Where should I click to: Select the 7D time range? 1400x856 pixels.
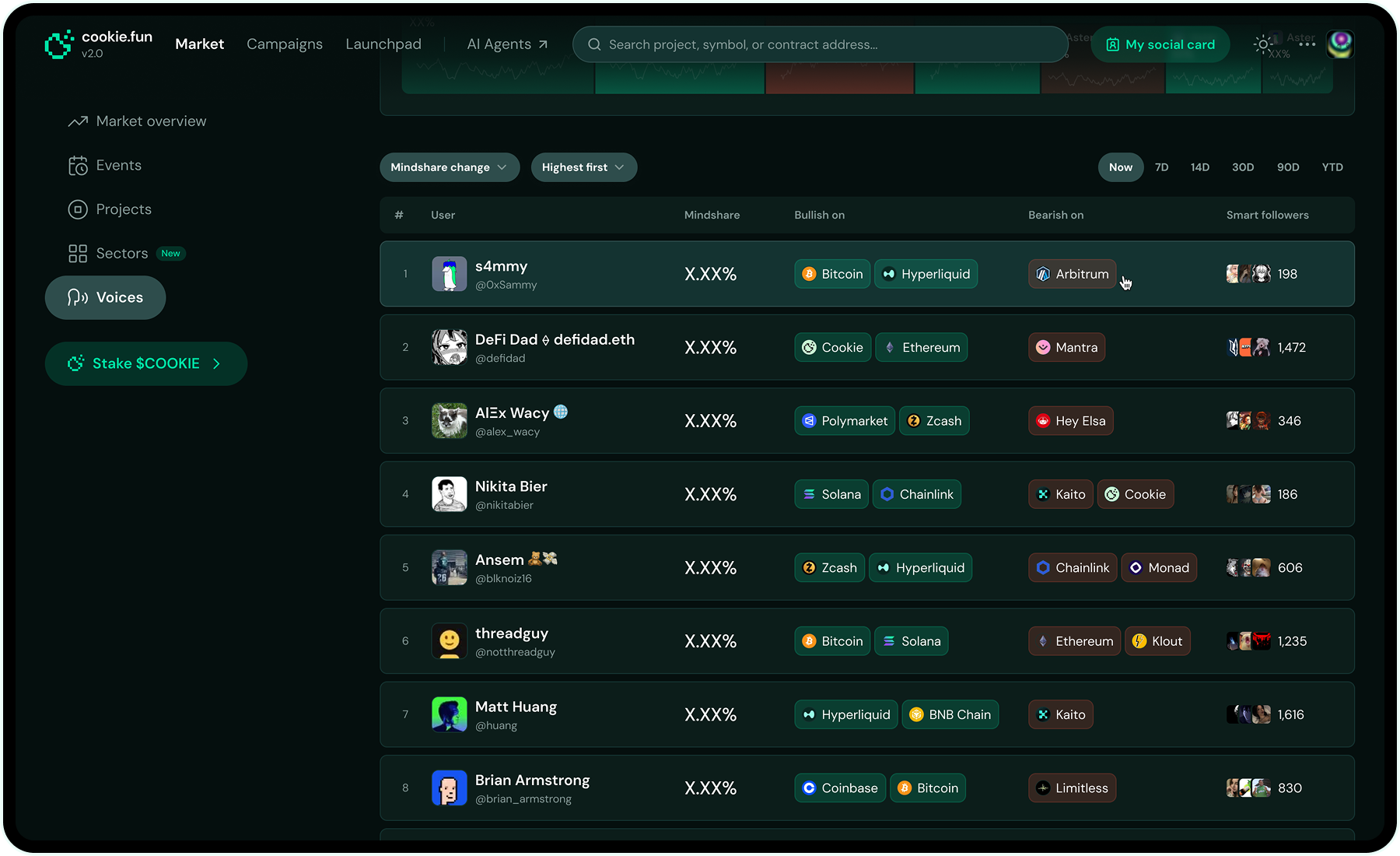pos(1162,167)
